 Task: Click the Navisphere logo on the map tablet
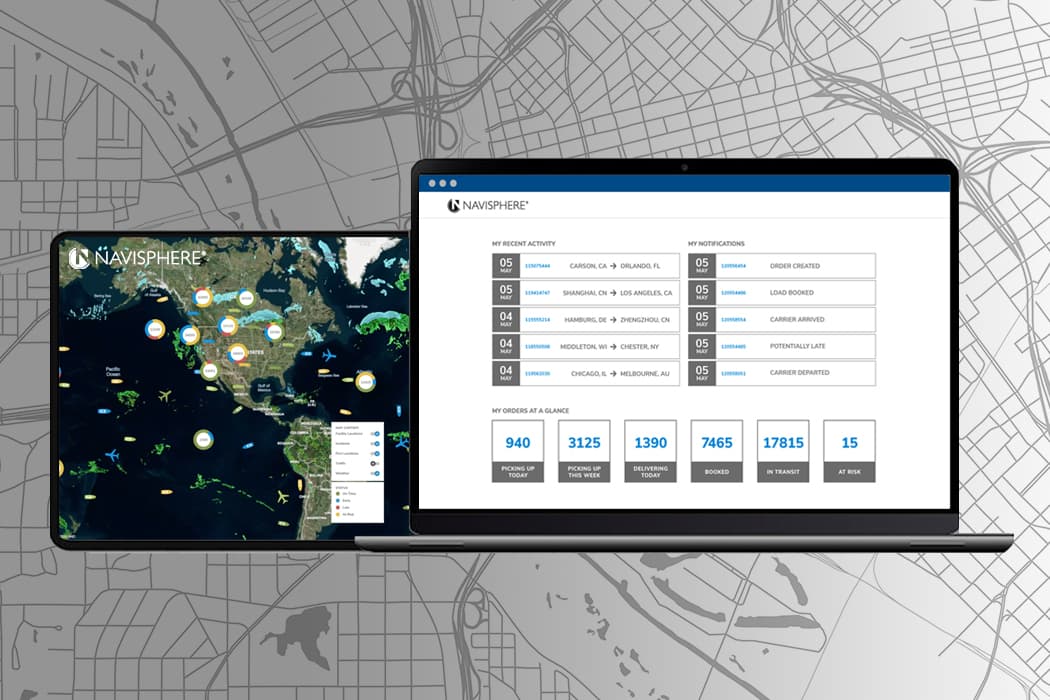(137, 258)
